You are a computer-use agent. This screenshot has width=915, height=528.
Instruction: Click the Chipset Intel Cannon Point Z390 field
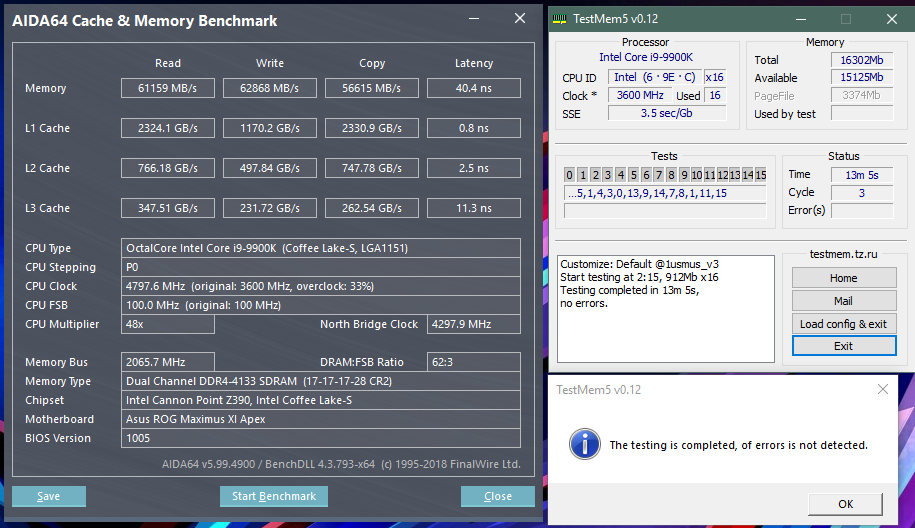click(320, 400)
